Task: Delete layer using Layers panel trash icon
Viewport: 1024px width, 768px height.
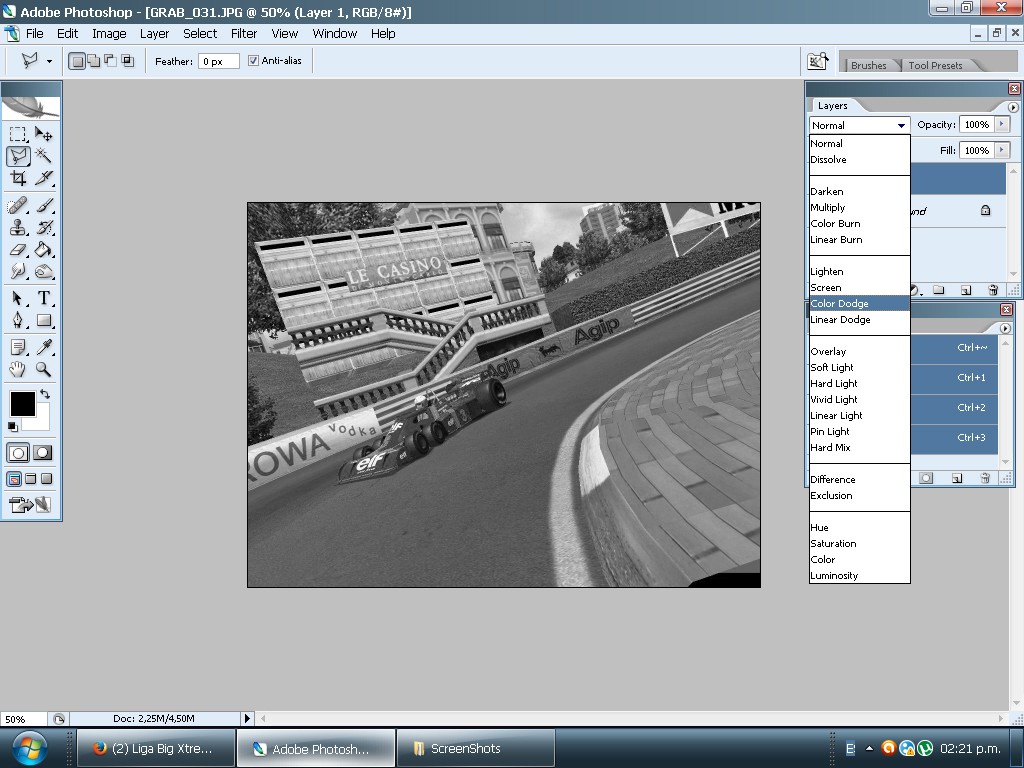Action: tap(993, 290)
